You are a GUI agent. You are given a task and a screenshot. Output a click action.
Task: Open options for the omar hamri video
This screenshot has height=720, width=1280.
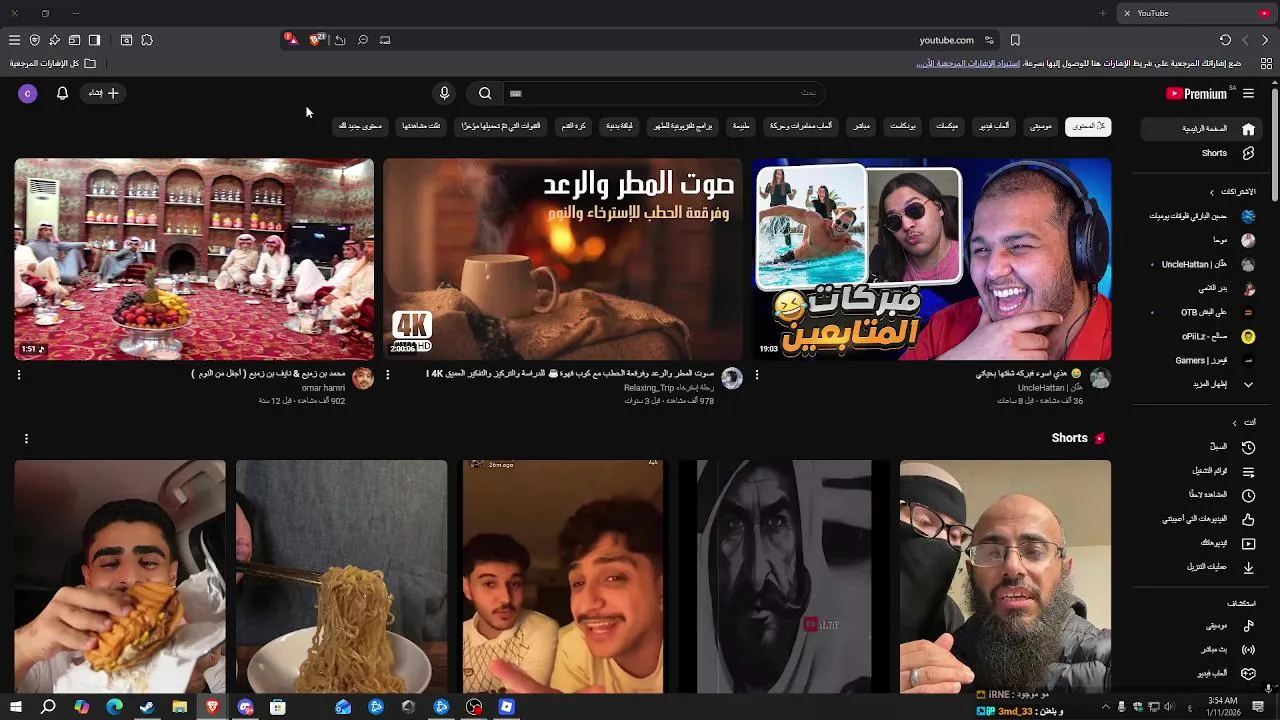(19, 375)
